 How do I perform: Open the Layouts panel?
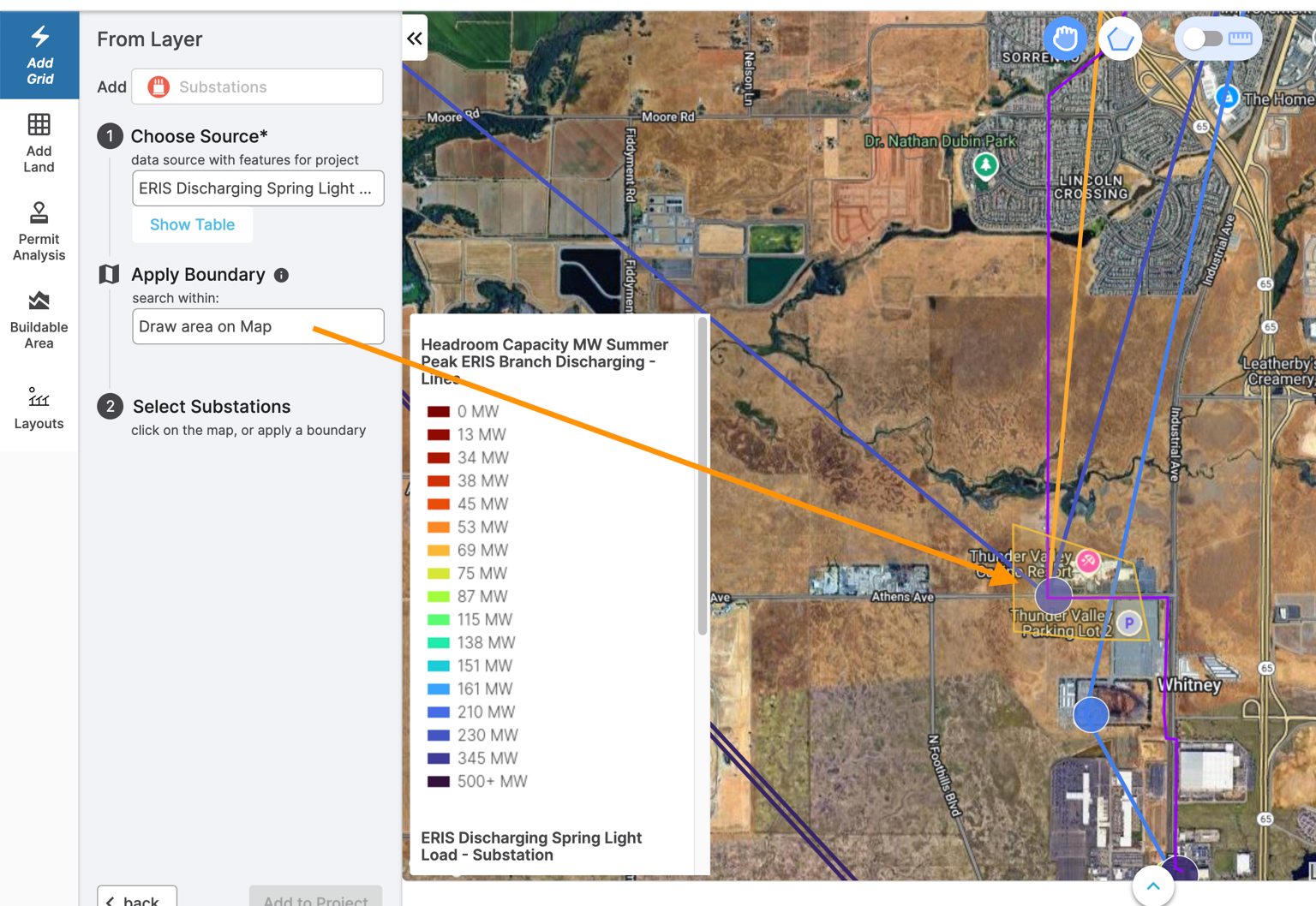click(x=39, y=408)
